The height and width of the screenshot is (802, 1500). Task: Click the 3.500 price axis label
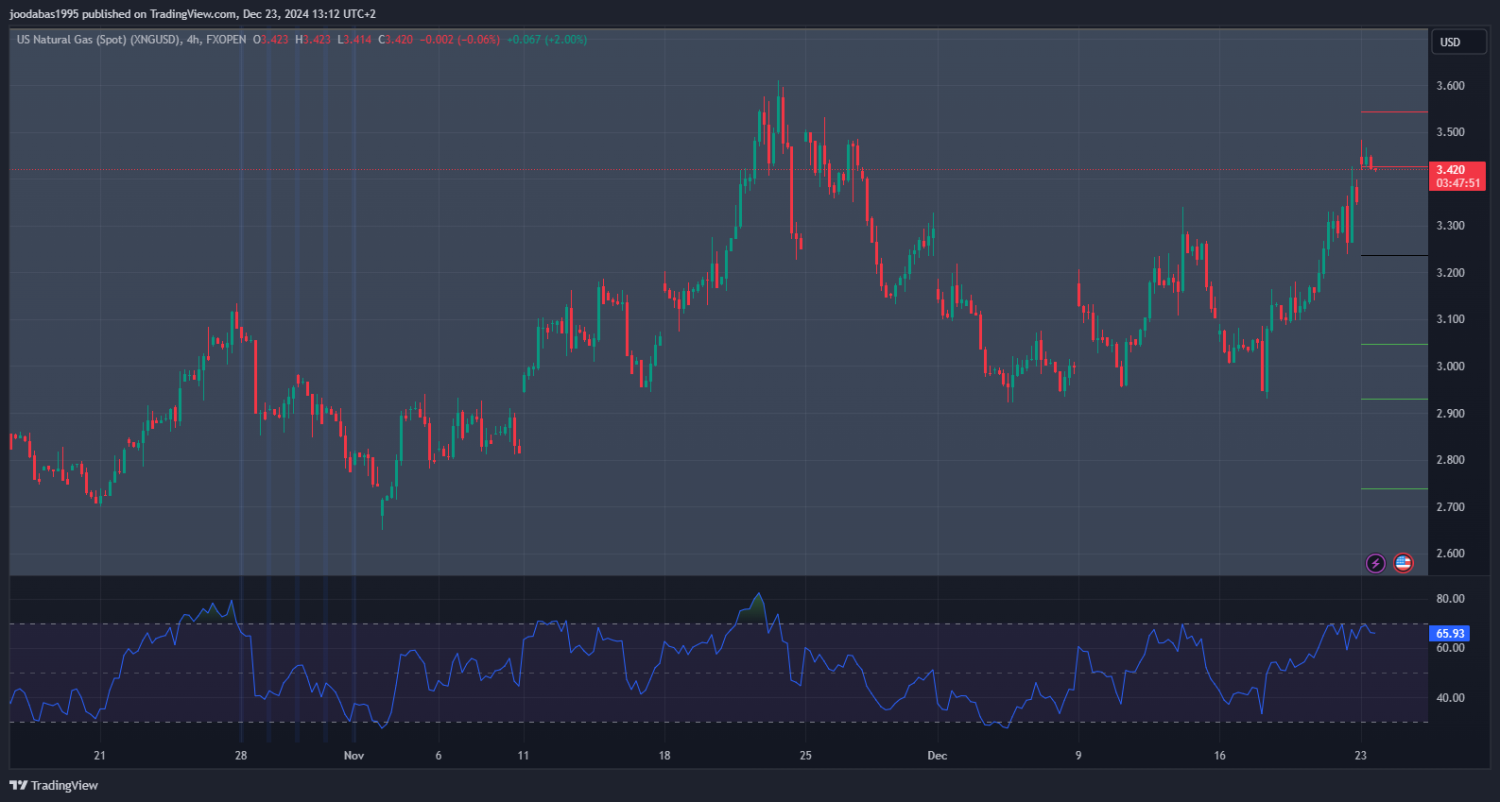point(1450,133)
